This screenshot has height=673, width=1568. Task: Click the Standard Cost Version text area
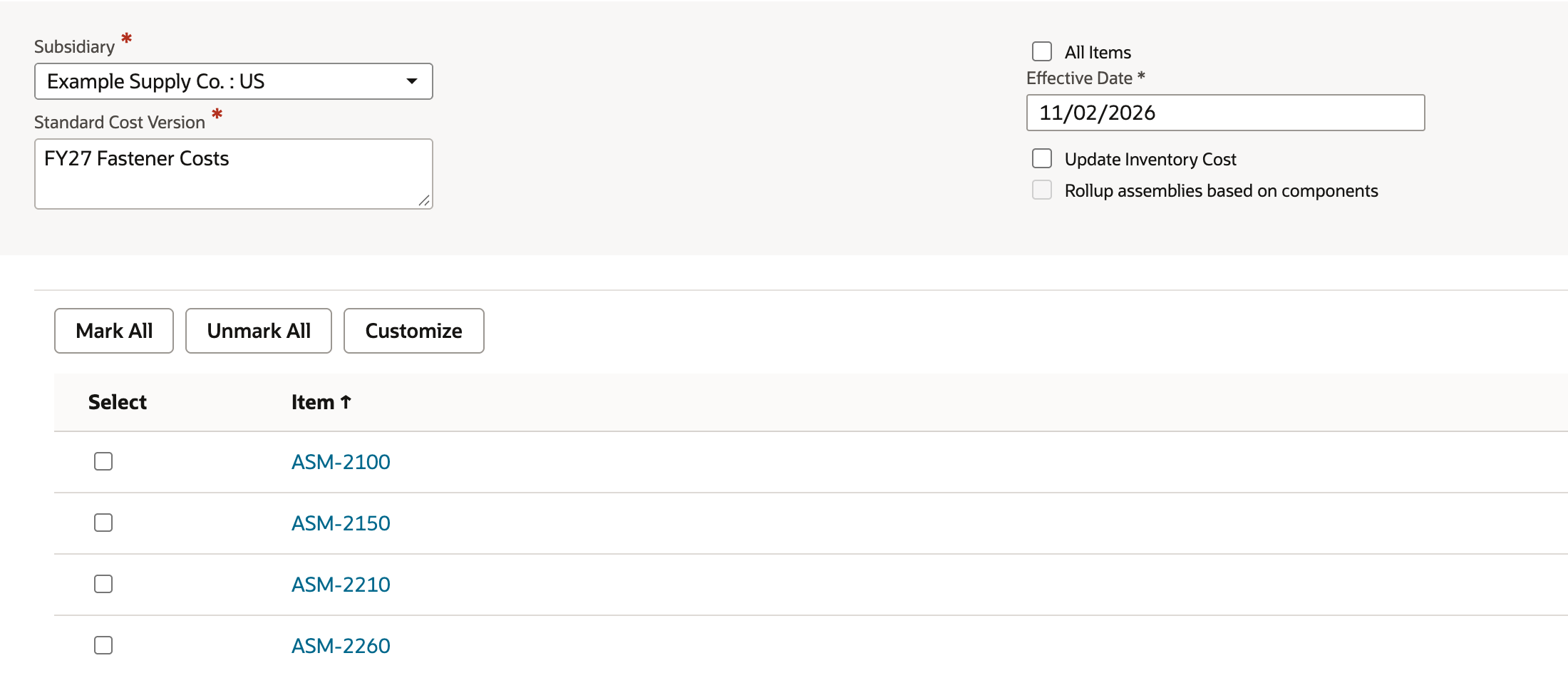pyautogui.click(x=233, y=174)
